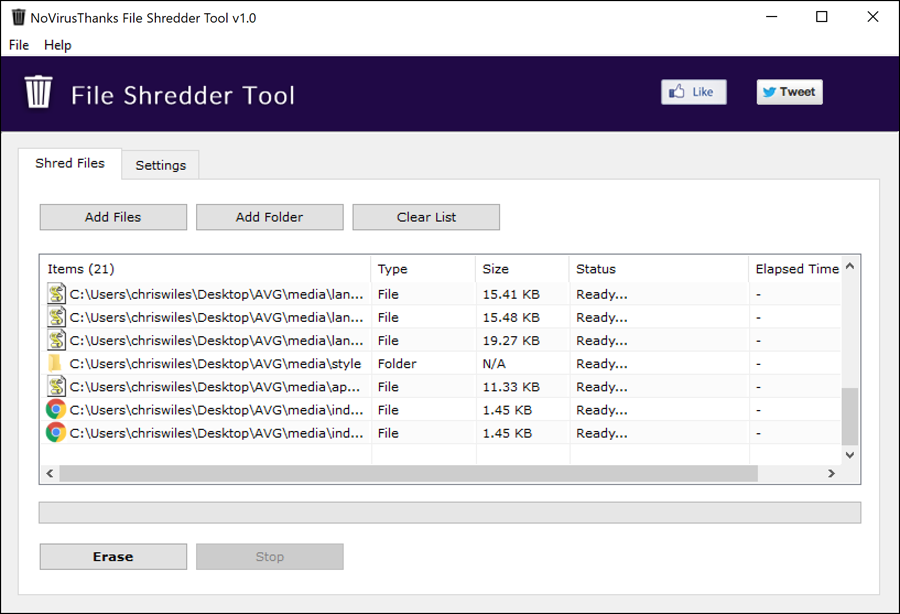Select the Shred Files tab
This screenshot has height=614, width=900.
coord(70,164)
